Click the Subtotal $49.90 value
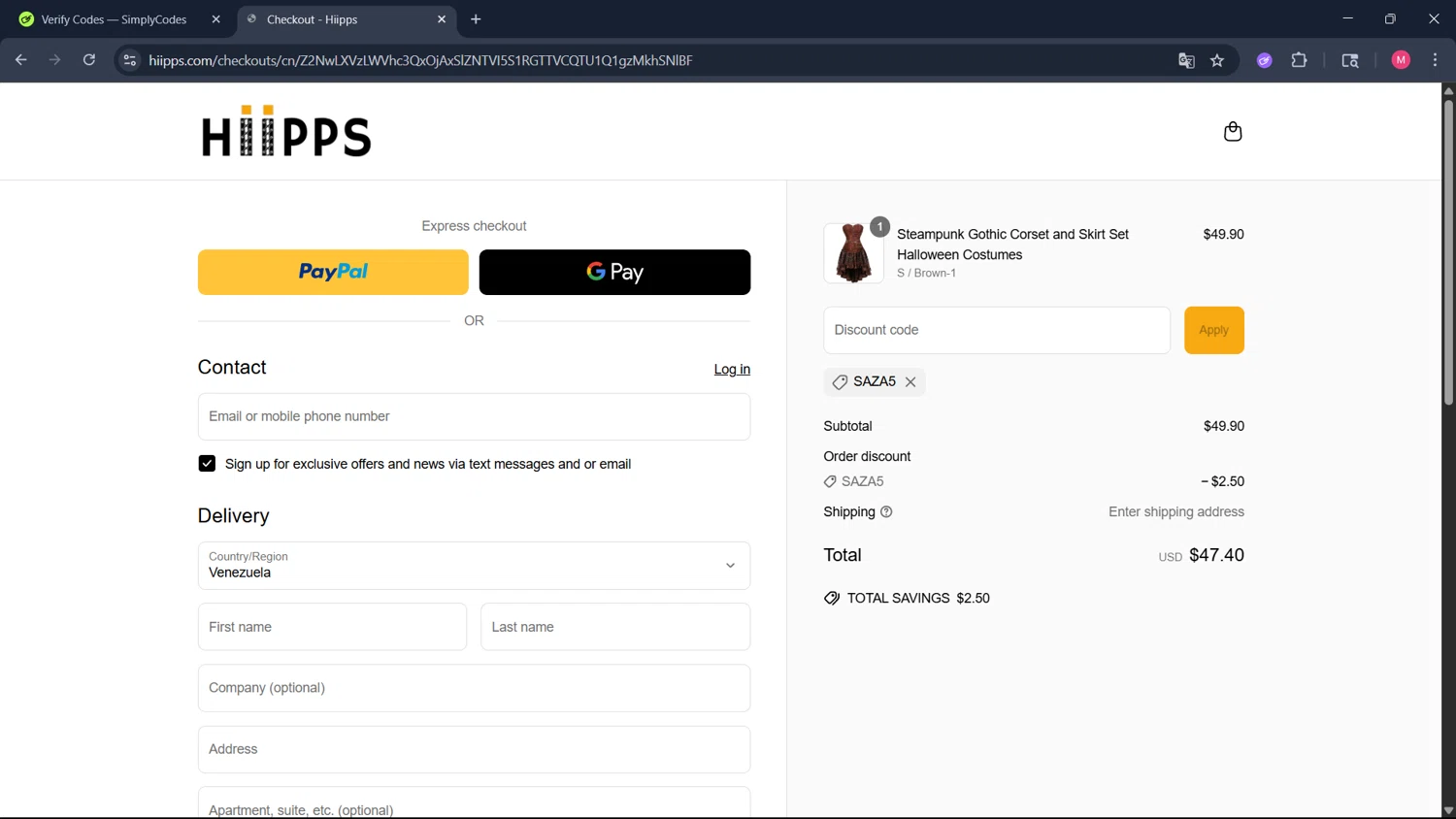 (x=1224, y=426)
